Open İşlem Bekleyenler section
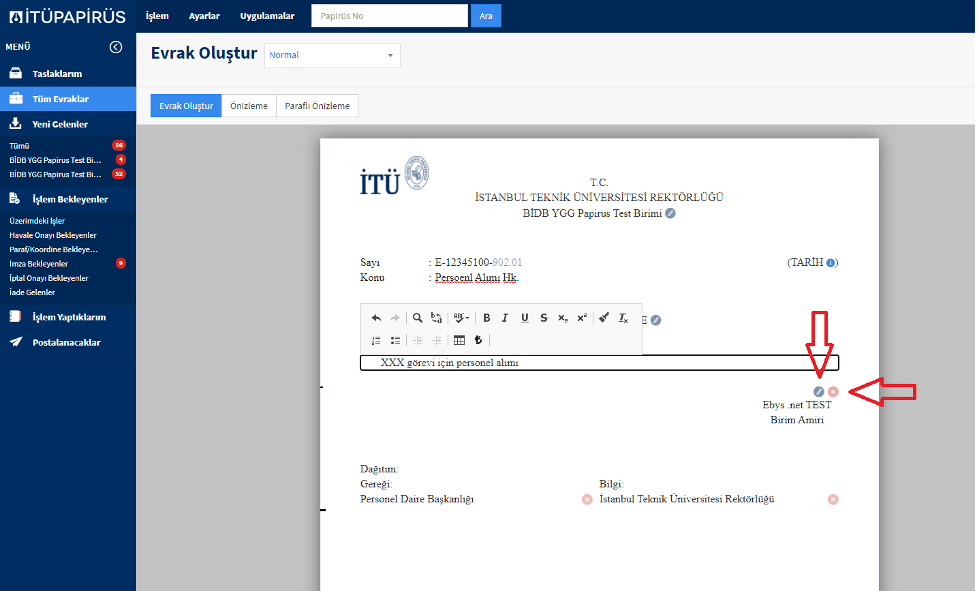The width and height of the screenshot is (977, 591). pos(68,199)
